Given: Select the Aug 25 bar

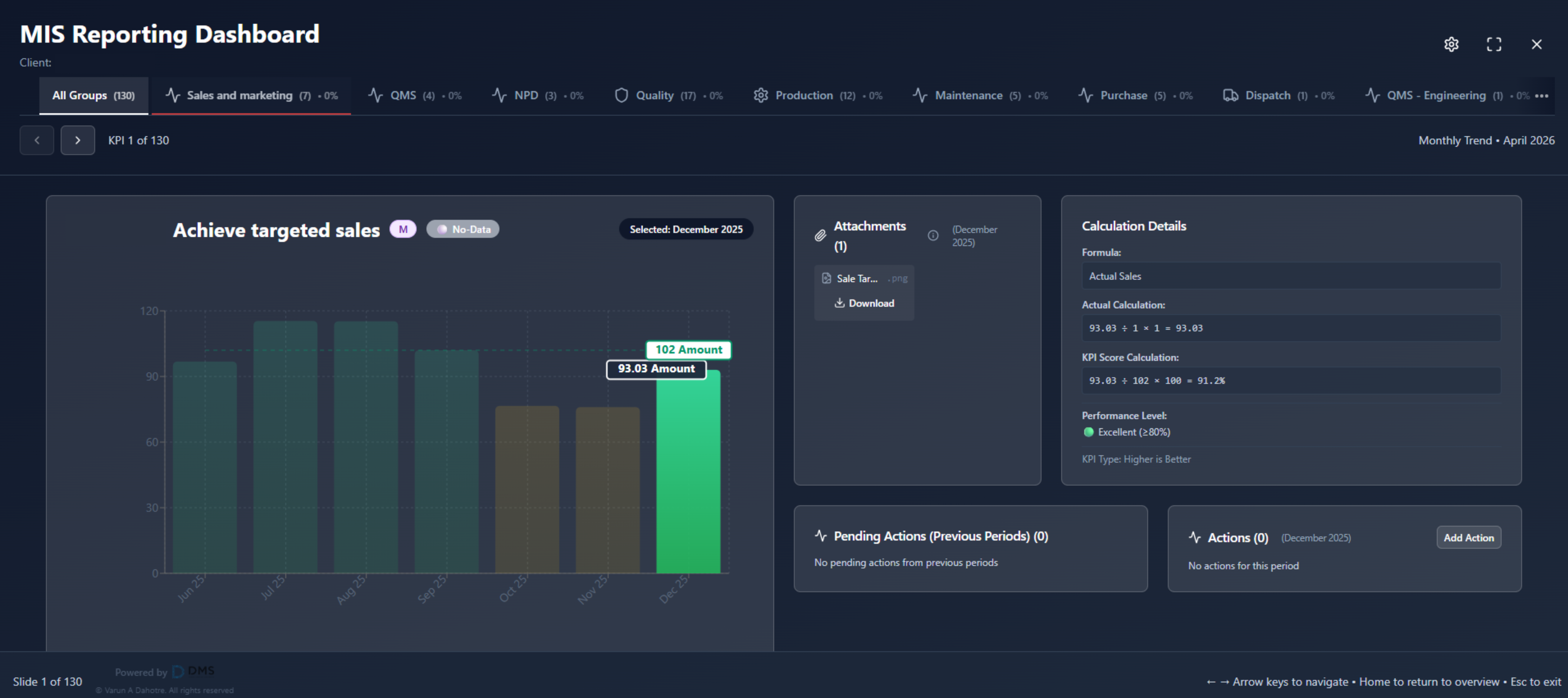Looking at the screenshot, I should coord(366,447).
